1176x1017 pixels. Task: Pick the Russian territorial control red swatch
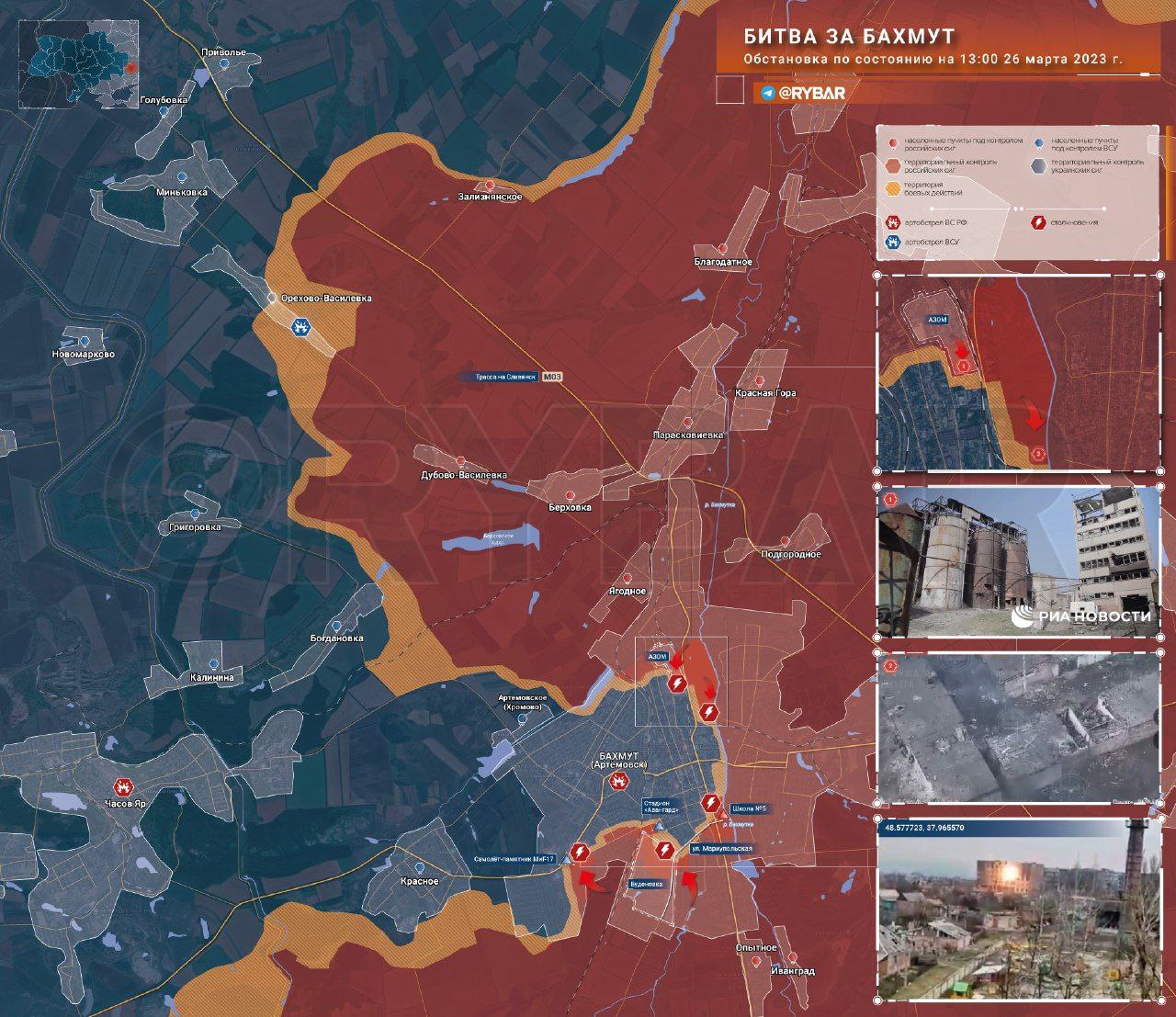(893, 165)
